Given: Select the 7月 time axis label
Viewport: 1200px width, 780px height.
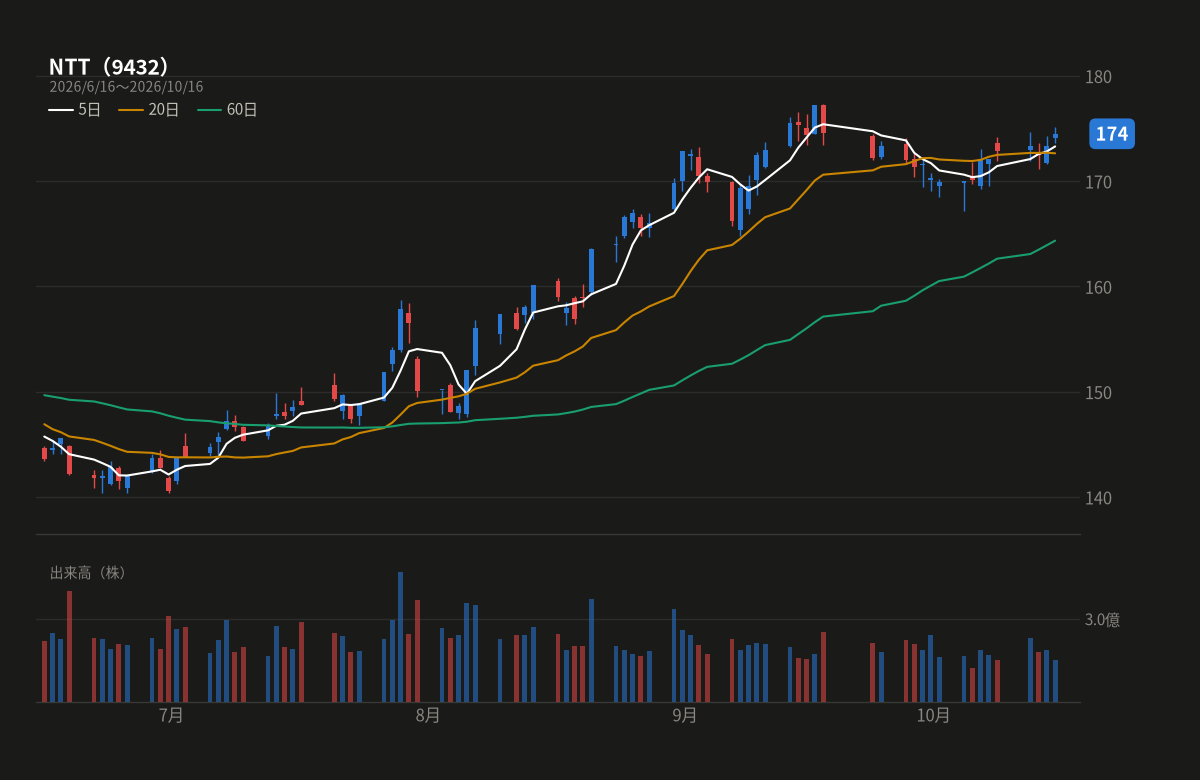Looking at the screenshot, I should (171, 715).
